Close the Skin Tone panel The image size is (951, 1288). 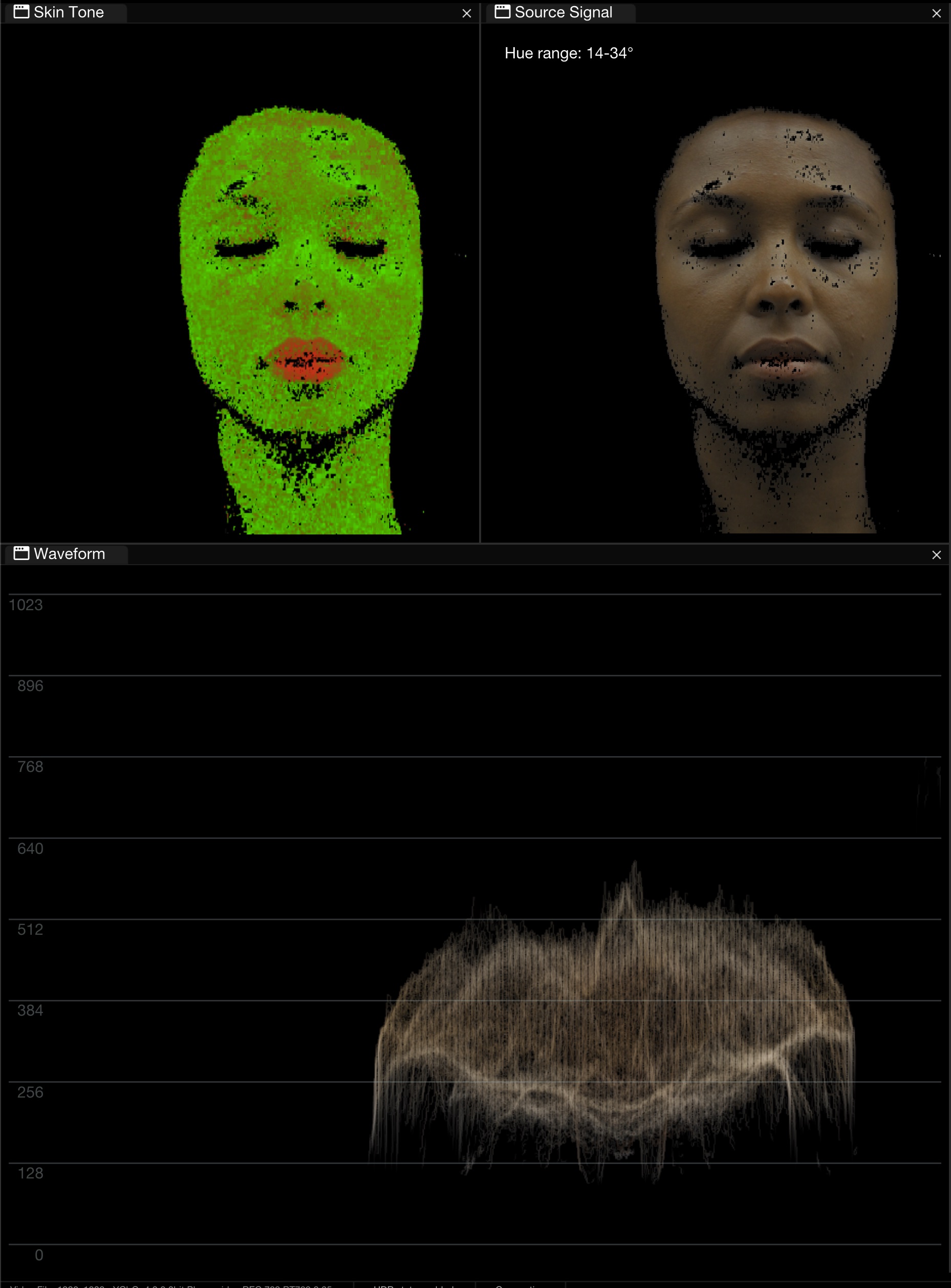pyautogui.click(x=466, y=13)
